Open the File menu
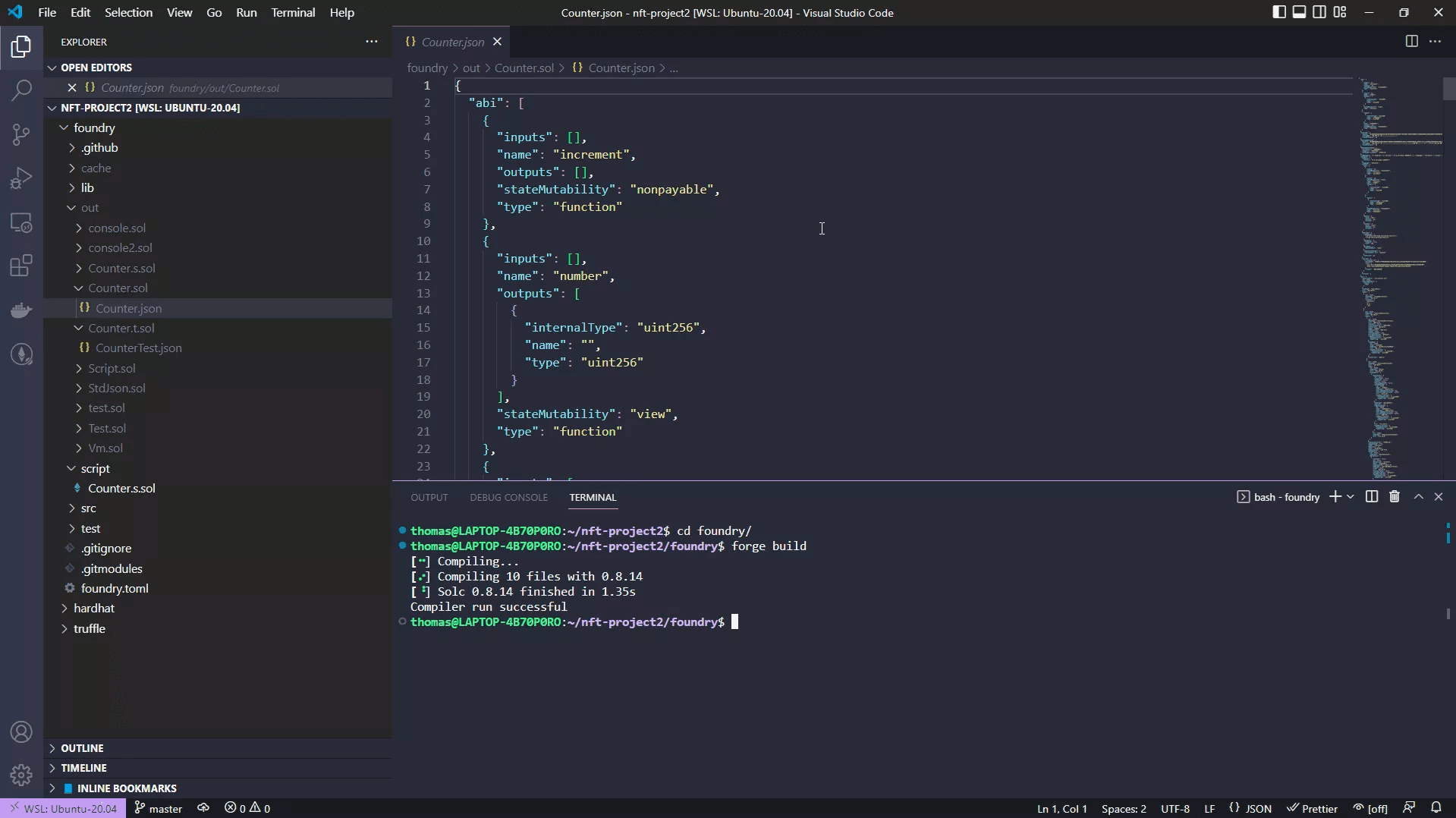Viewport: 1456px width, 818px height. 47,12
